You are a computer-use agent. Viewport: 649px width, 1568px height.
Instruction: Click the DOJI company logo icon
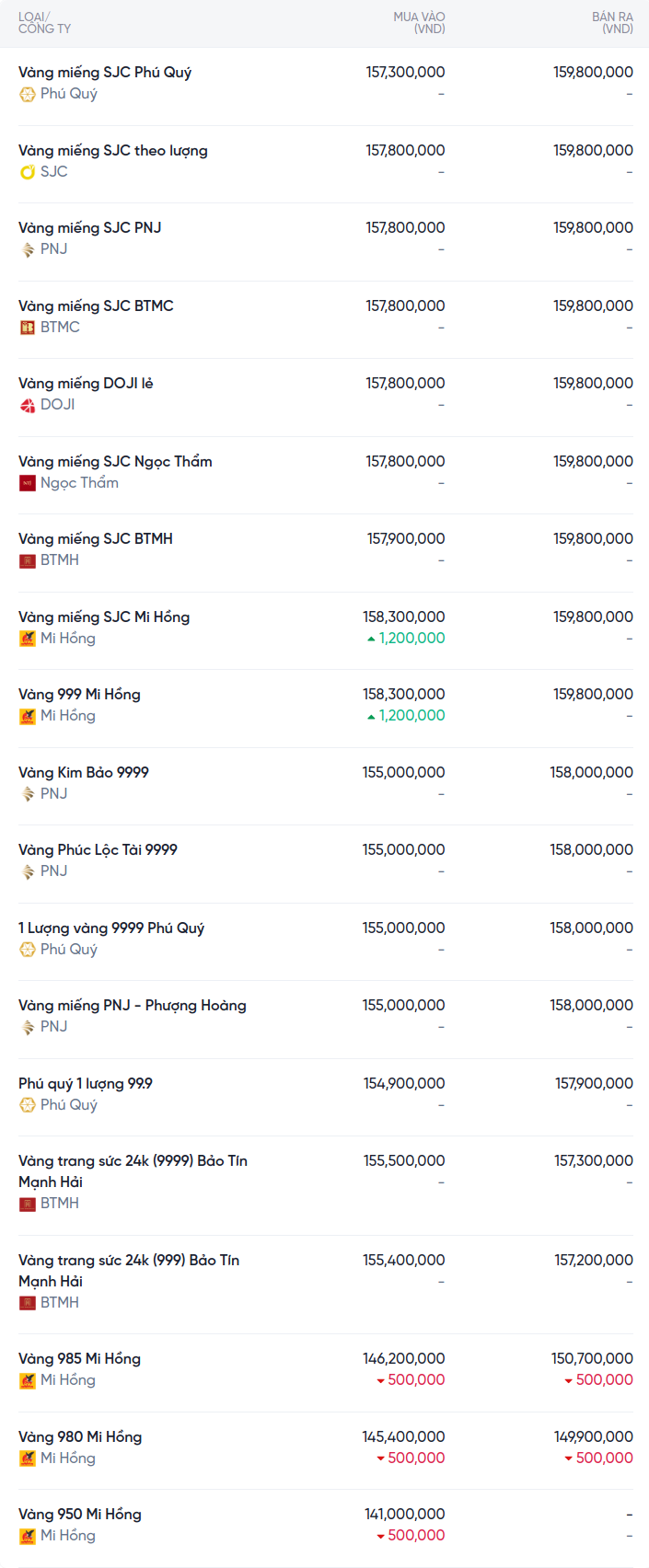click(x=28, y=405)
